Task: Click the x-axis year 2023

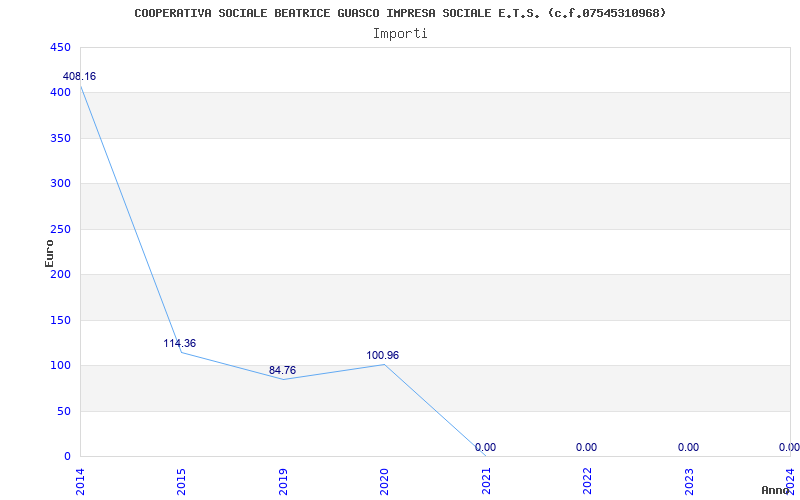Action: pyautogui.click(x=689, y=481)
